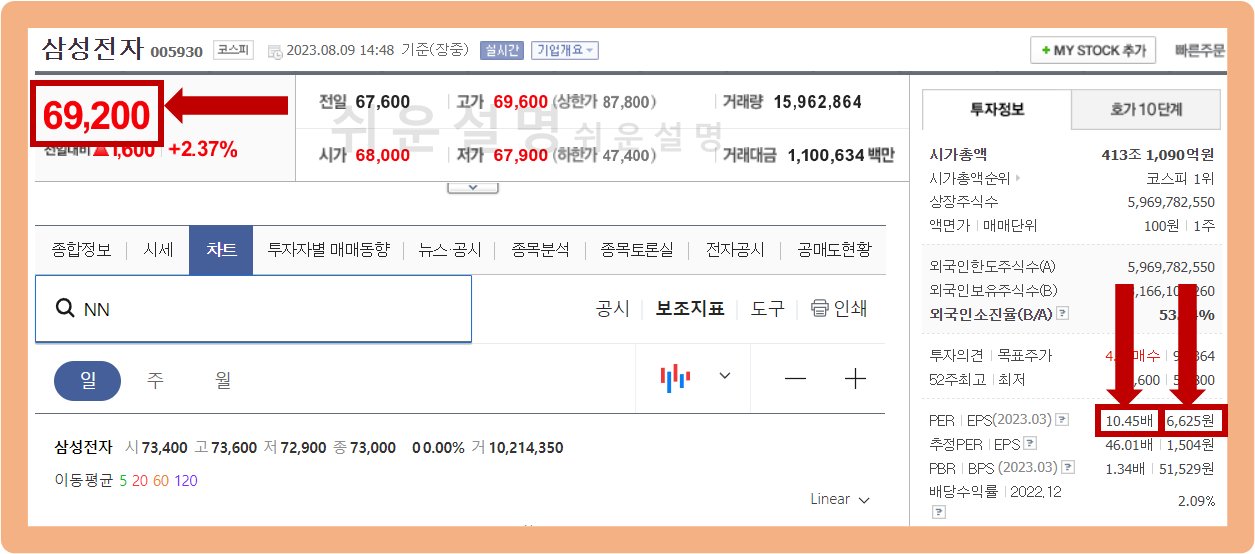The height and width of the screenshot is (554, 1255).
Task: Click MY STOCK 추가 button
Action: (1093, 50)
